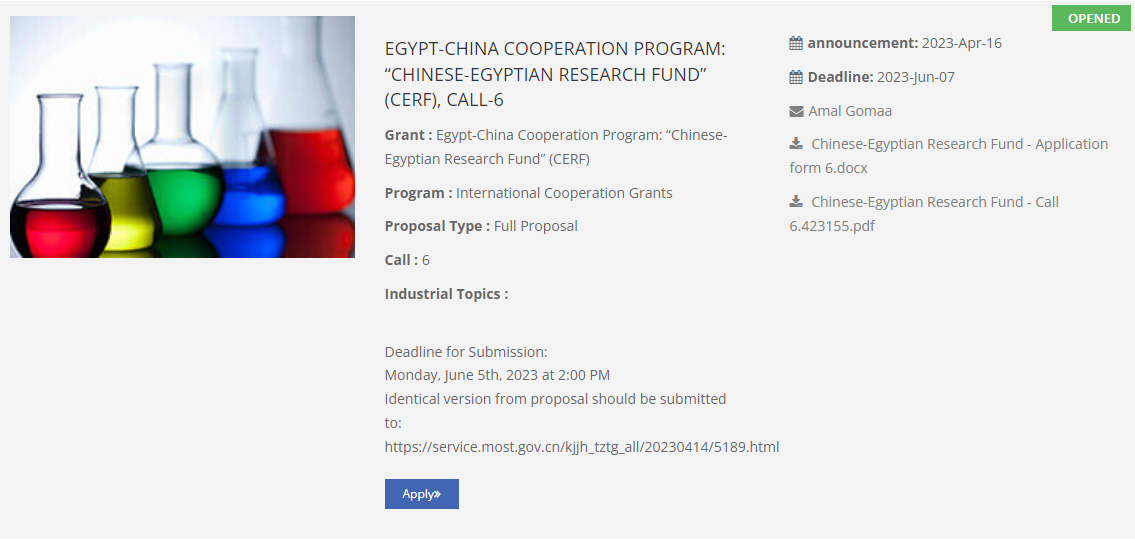Open the laboratory flasks thumbnail image
1135x541 pixels.
[182, 137]
